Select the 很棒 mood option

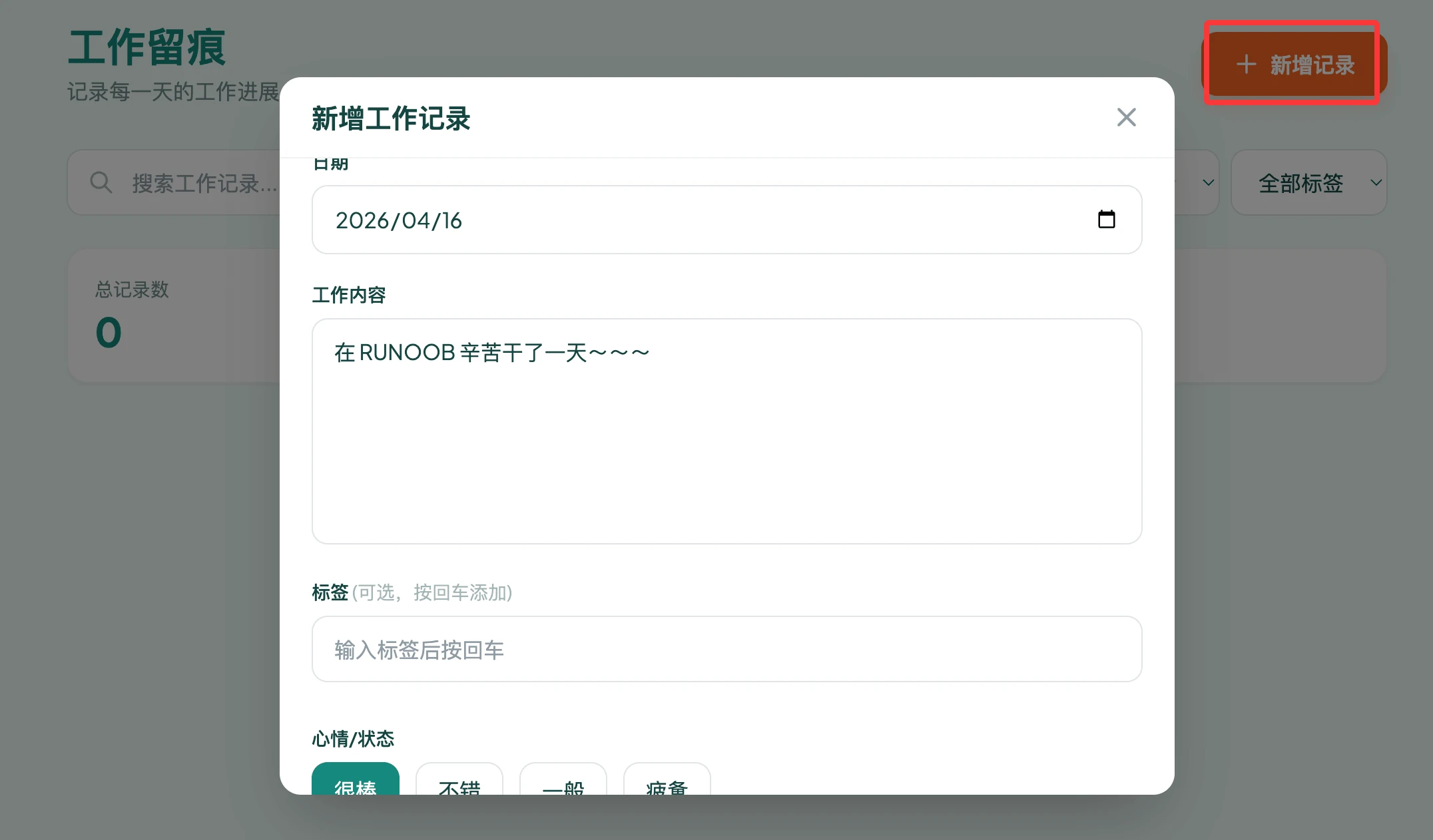[x=356, y=779]
